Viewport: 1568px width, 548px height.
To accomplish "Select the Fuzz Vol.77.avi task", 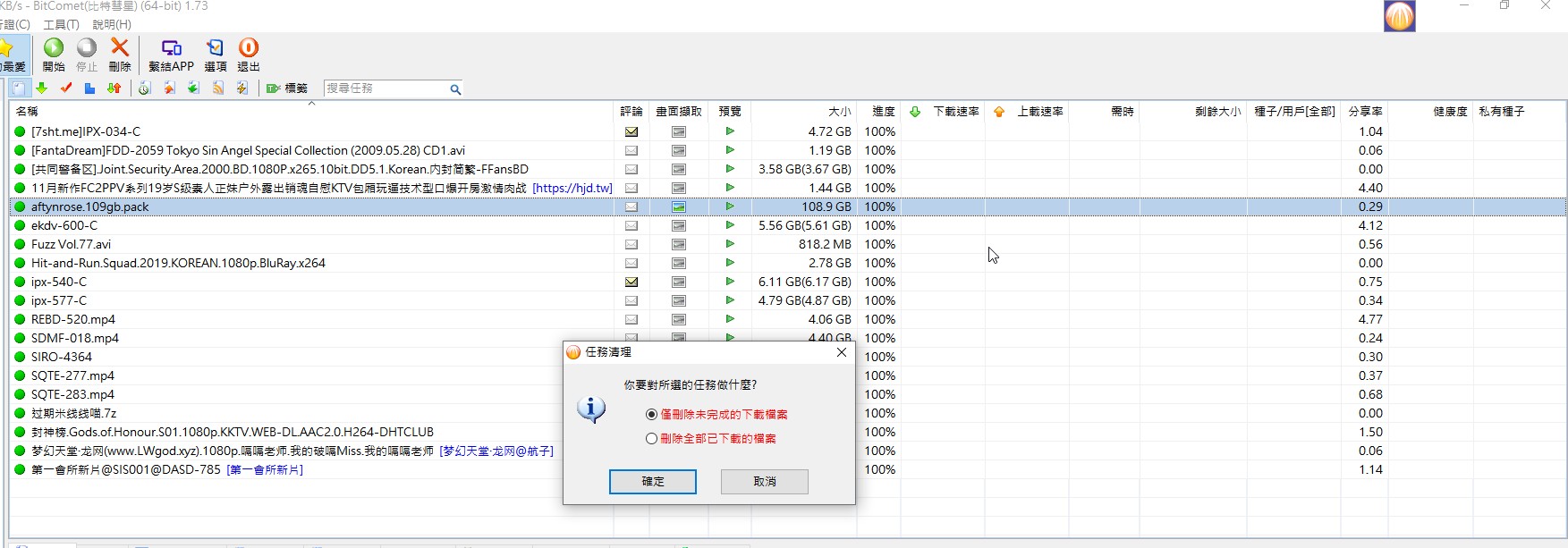I will 72,244.
